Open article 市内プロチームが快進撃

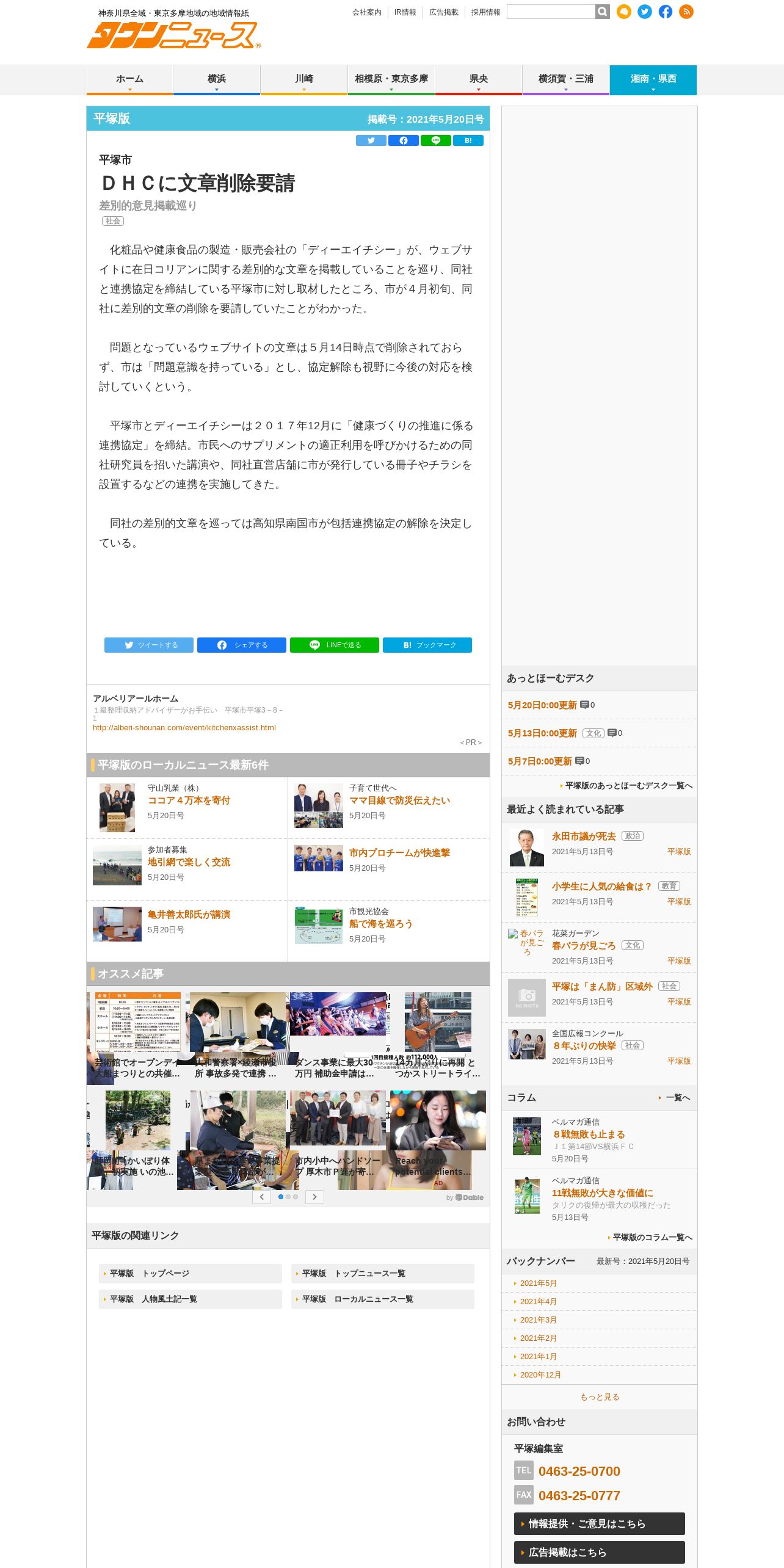(400, 853)
